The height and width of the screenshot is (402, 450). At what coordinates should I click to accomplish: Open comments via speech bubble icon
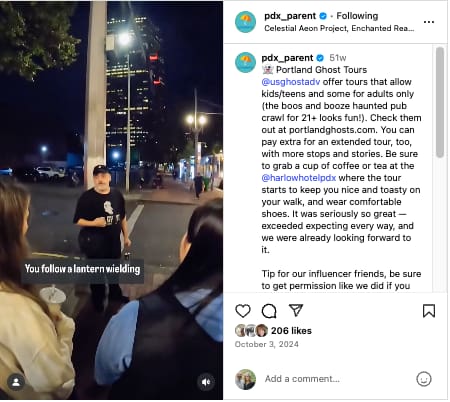click(269, 311)
